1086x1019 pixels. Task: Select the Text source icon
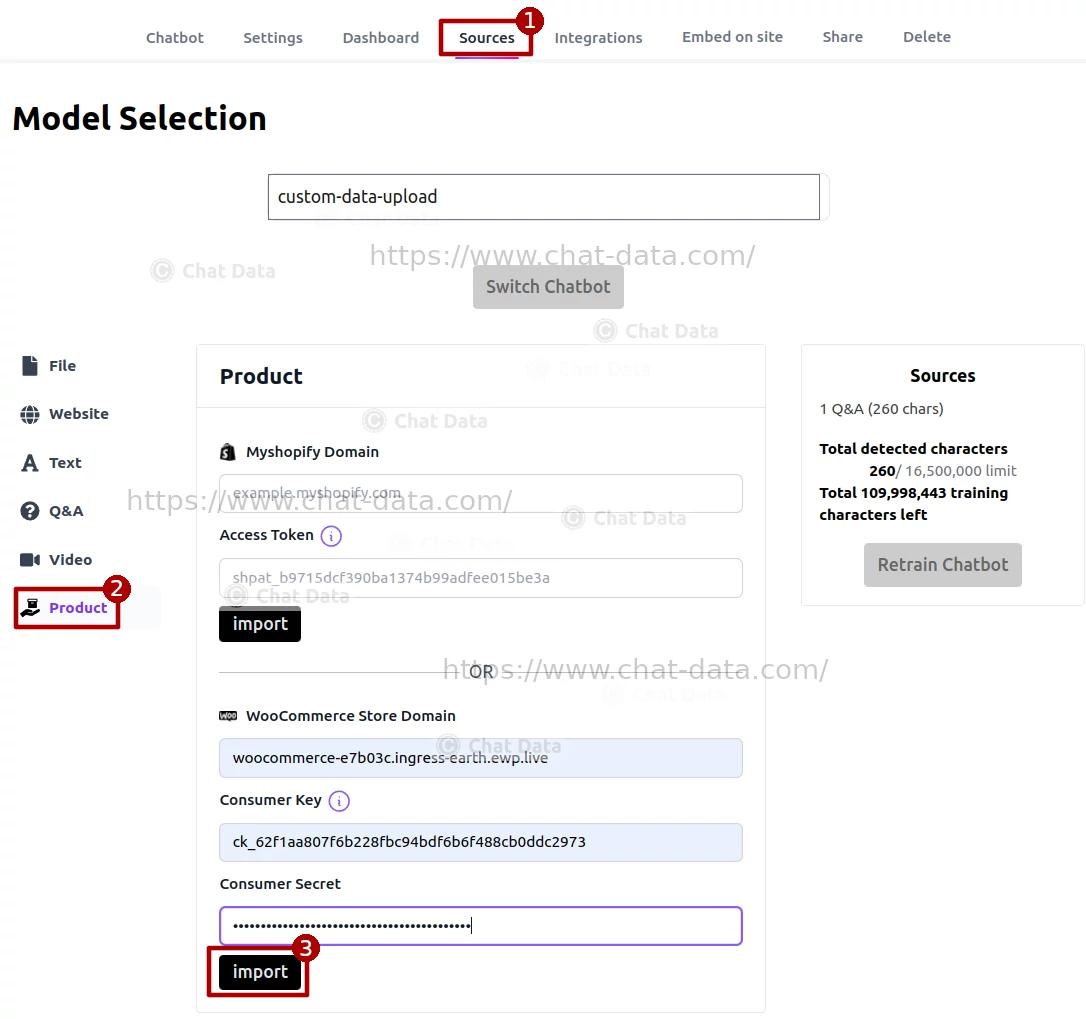click(x=30, y=463)
